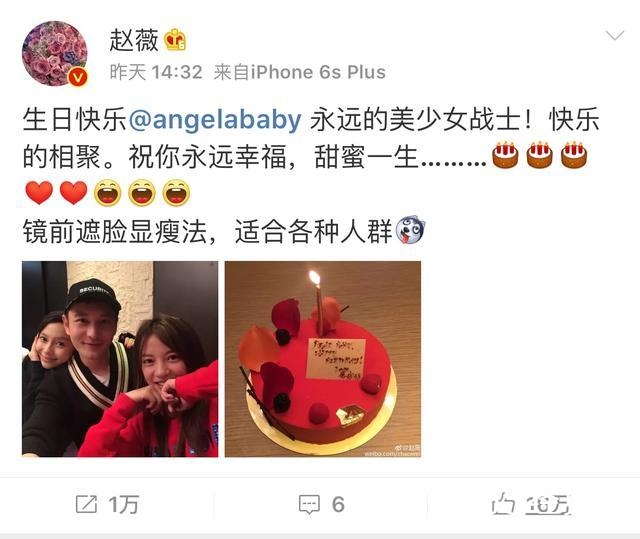
Task: Tap the first birthday cake emoji
Action: point(506,155)
